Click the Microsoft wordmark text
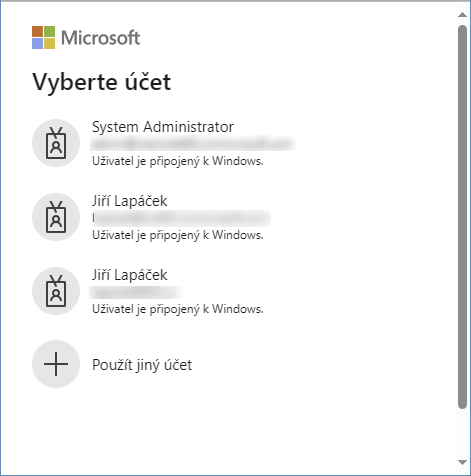The width and height of the screenshot is (471, 476). point(100,38)
